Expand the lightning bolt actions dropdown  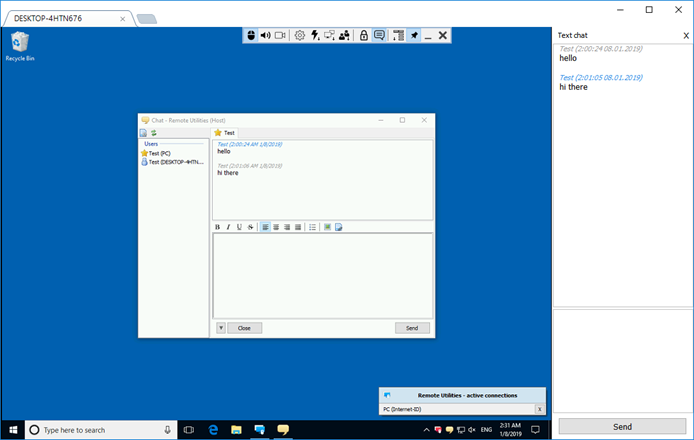pyautogui.click(x=315, y=35)
